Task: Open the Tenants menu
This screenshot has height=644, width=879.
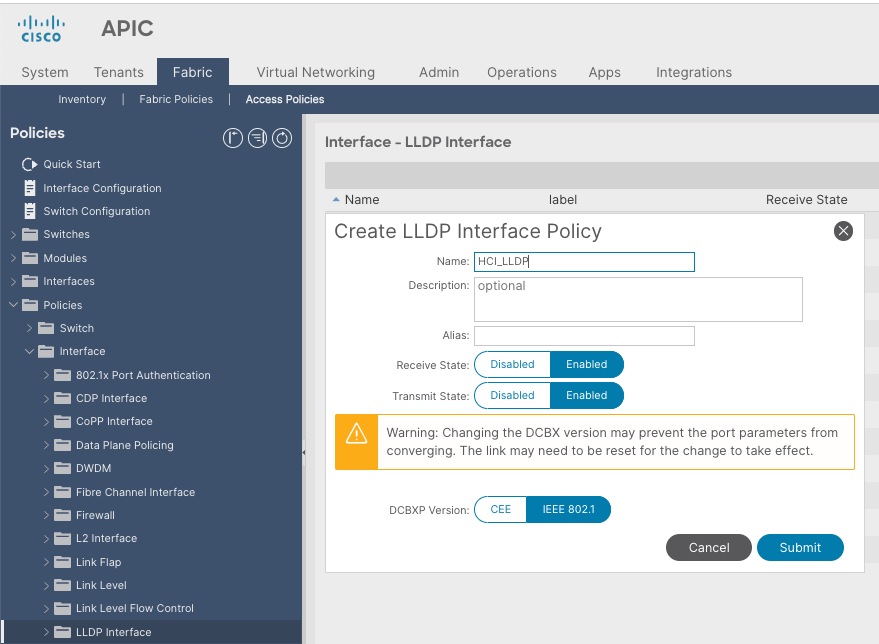Action: 118,72
